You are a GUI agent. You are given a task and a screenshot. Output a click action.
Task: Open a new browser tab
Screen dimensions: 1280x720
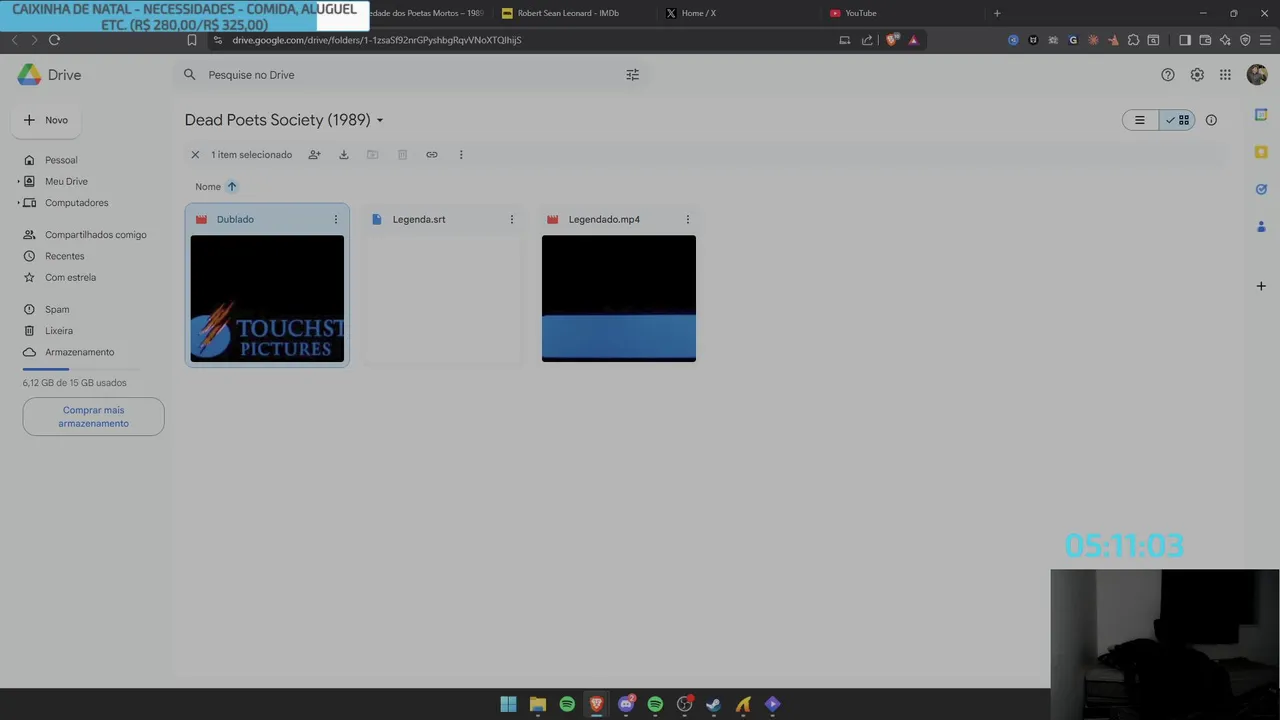pyautogui.click(x=997, y=13)
